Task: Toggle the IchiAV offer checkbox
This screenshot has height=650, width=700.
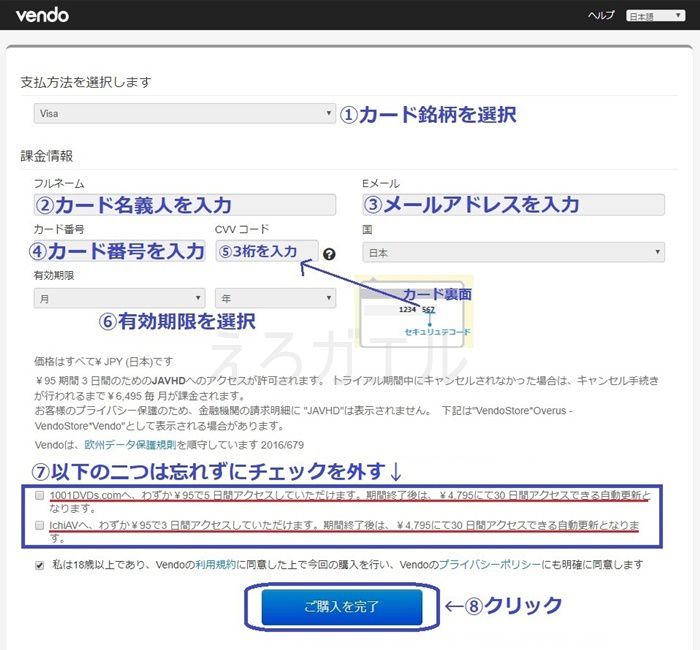Action: [40, 525]
